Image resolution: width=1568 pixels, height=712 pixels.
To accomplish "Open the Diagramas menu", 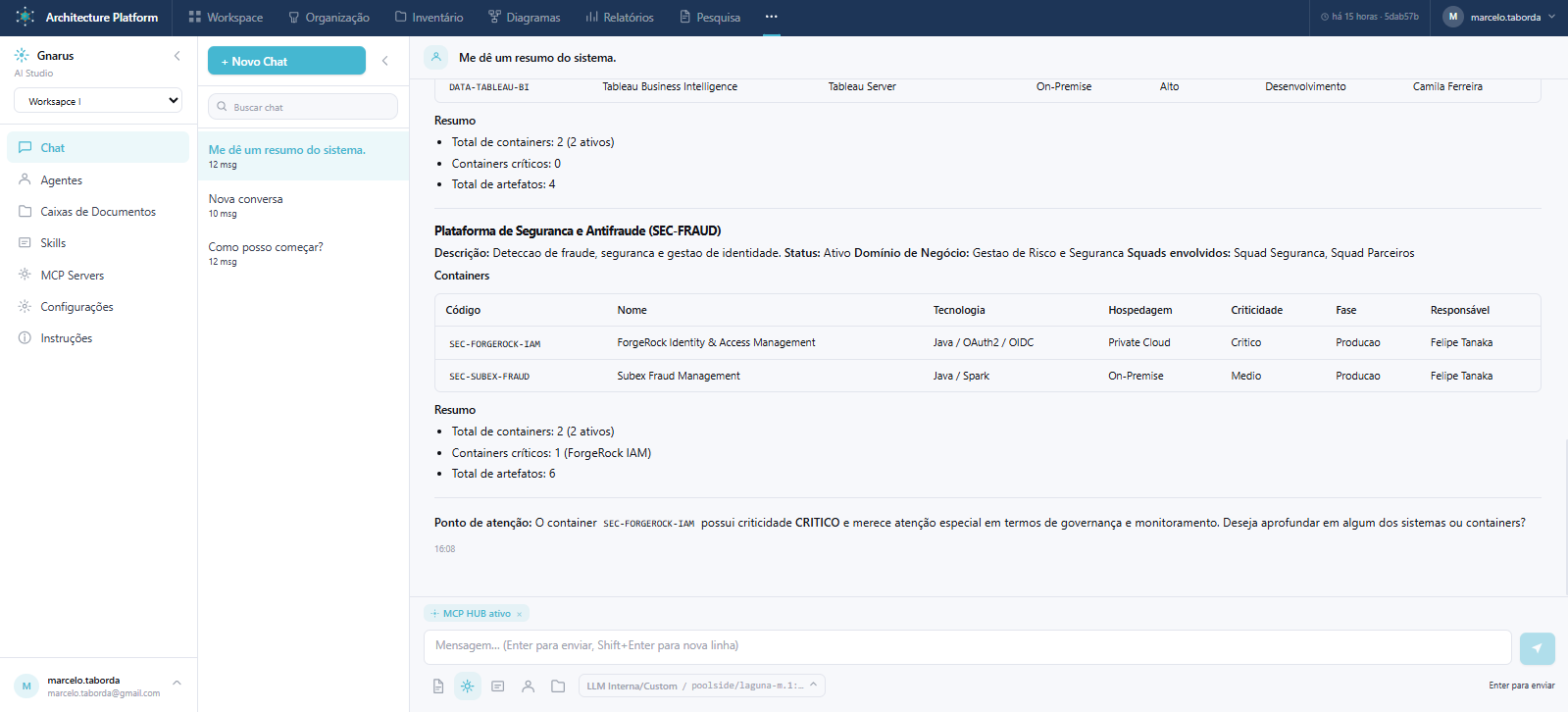I will pyautogui.click(x=525, y=18).
